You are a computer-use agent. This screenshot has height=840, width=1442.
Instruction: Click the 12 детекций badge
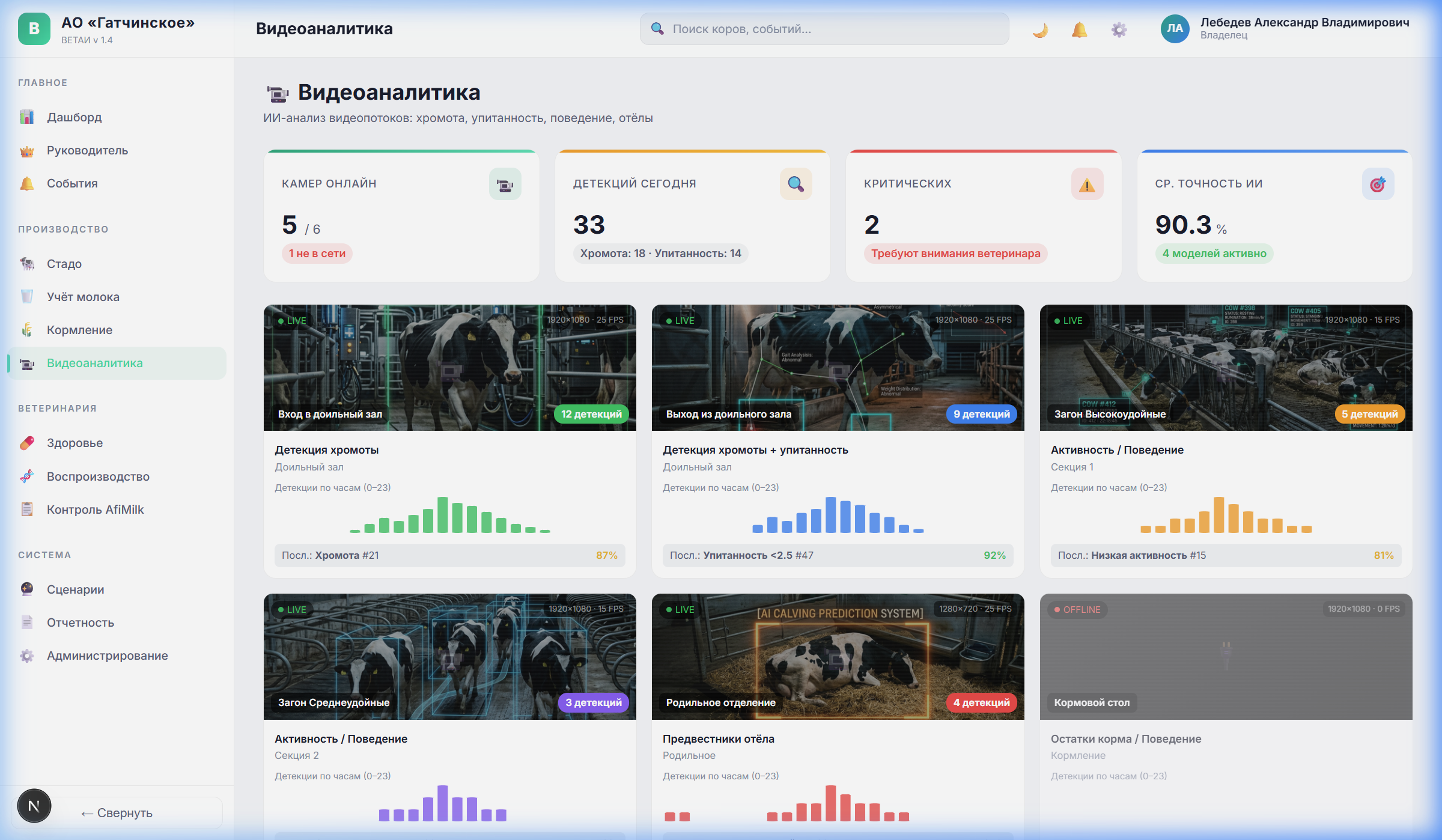coord(591,414)
